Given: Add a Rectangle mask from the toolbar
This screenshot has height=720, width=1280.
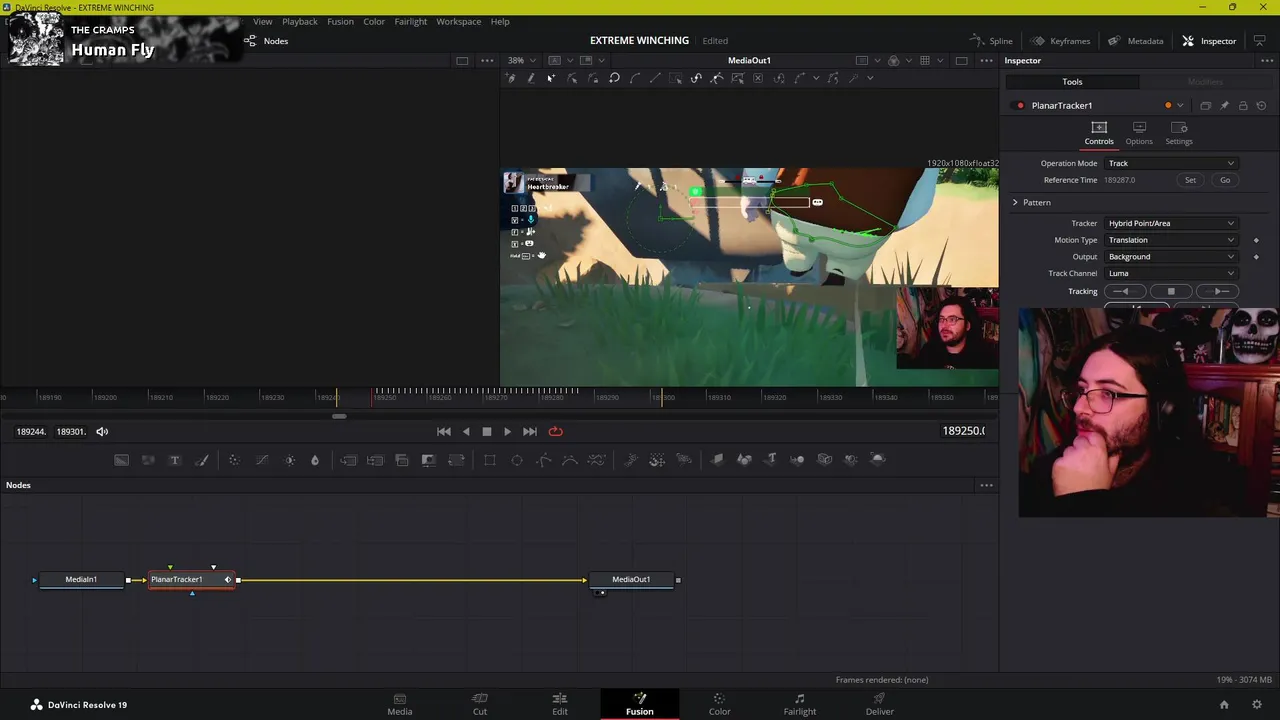Looking at the screenshot, I should [490, 460].
